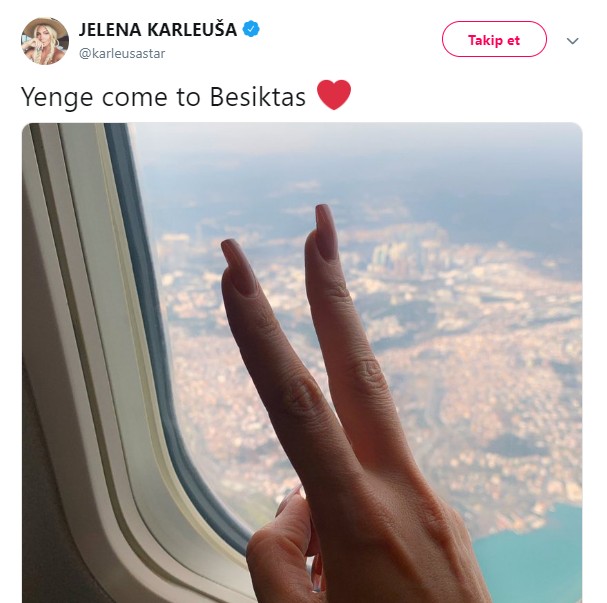Click the blue verified badge
Viewport: 607px width, 603px height.
pyautogui.click(x=251, y=29)
